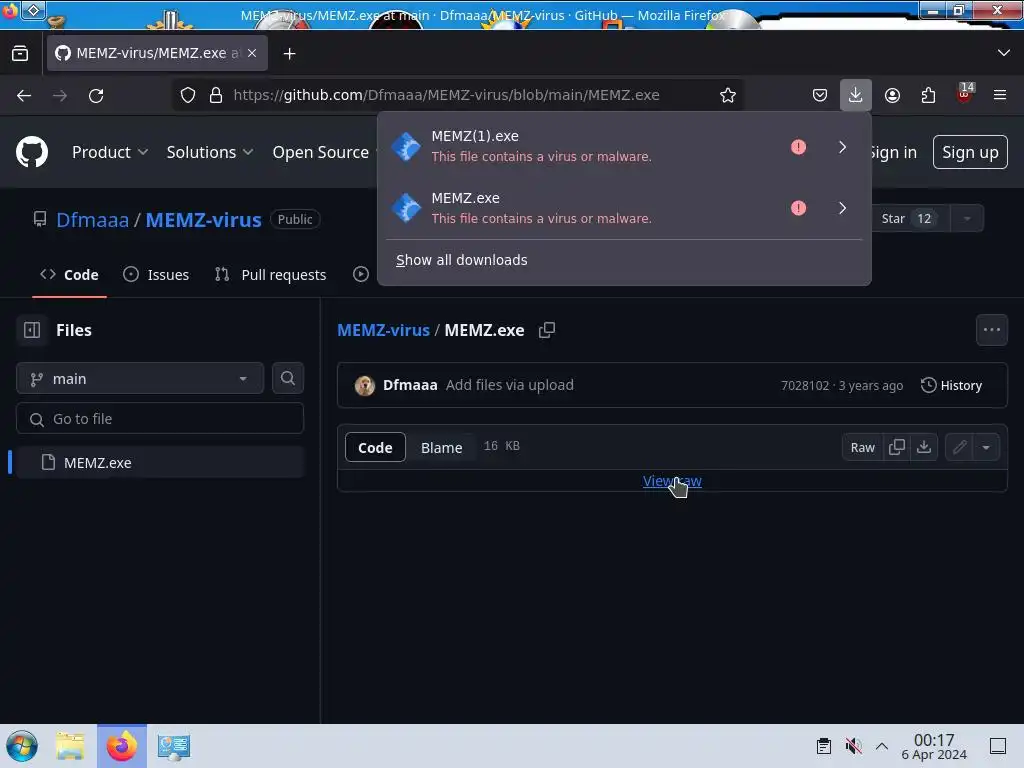Open the Firefox hamburger menu
The image size is (1024, 768).
[1000, 95]
